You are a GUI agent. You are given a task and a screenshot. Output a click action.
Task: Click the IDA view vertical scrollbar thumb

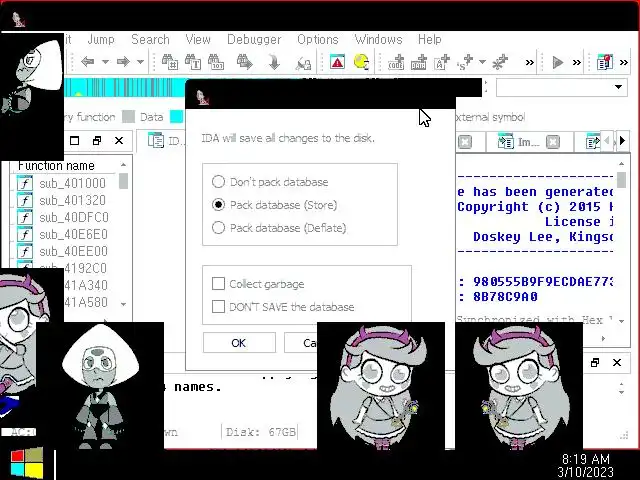[621, 180]
